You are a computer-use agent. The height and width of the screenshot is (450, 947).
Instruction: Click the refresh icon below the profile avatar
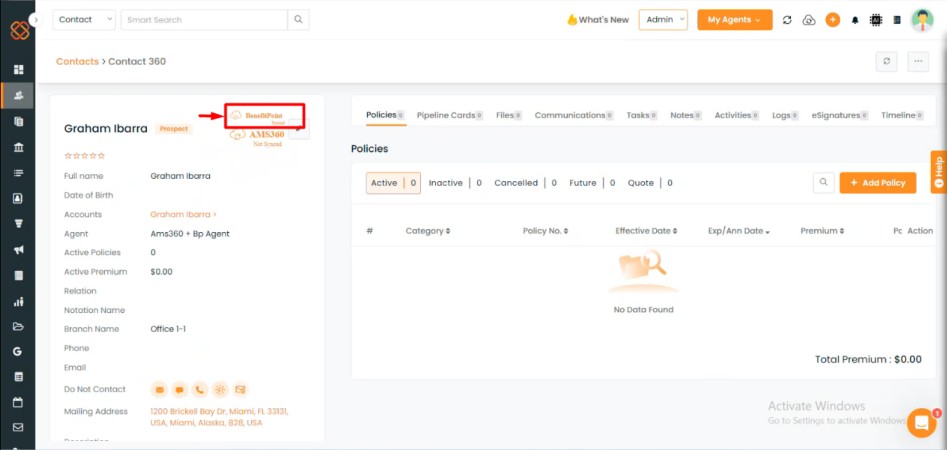[886, 62]
